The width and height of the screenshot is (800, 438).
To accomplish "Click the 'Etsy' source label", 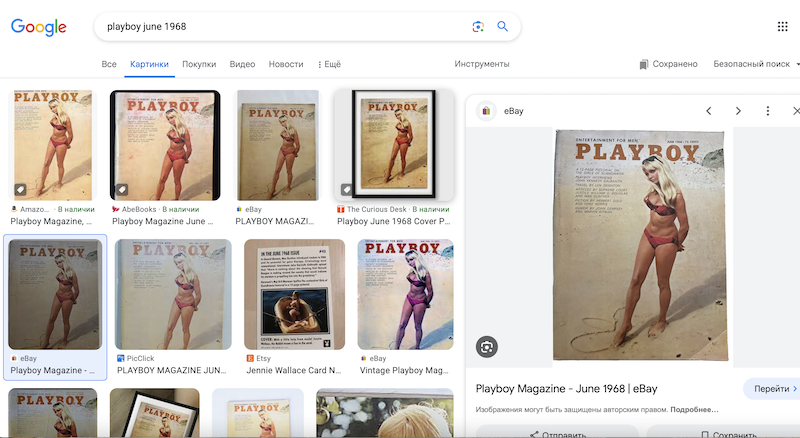I will click(263, 358).
